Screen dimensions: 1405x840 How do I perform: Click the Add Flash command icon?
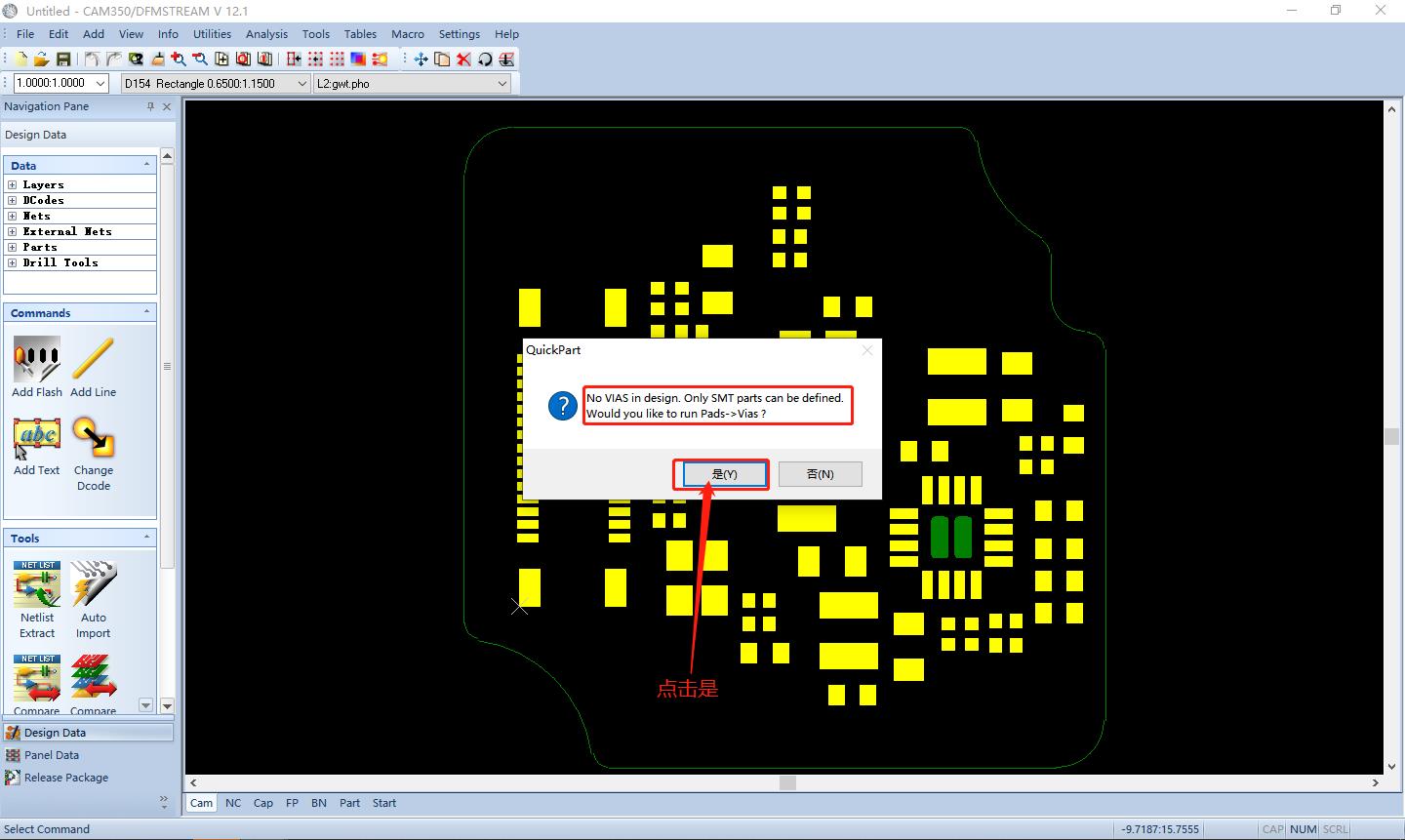pyautogui.click(x=37, y=360)
